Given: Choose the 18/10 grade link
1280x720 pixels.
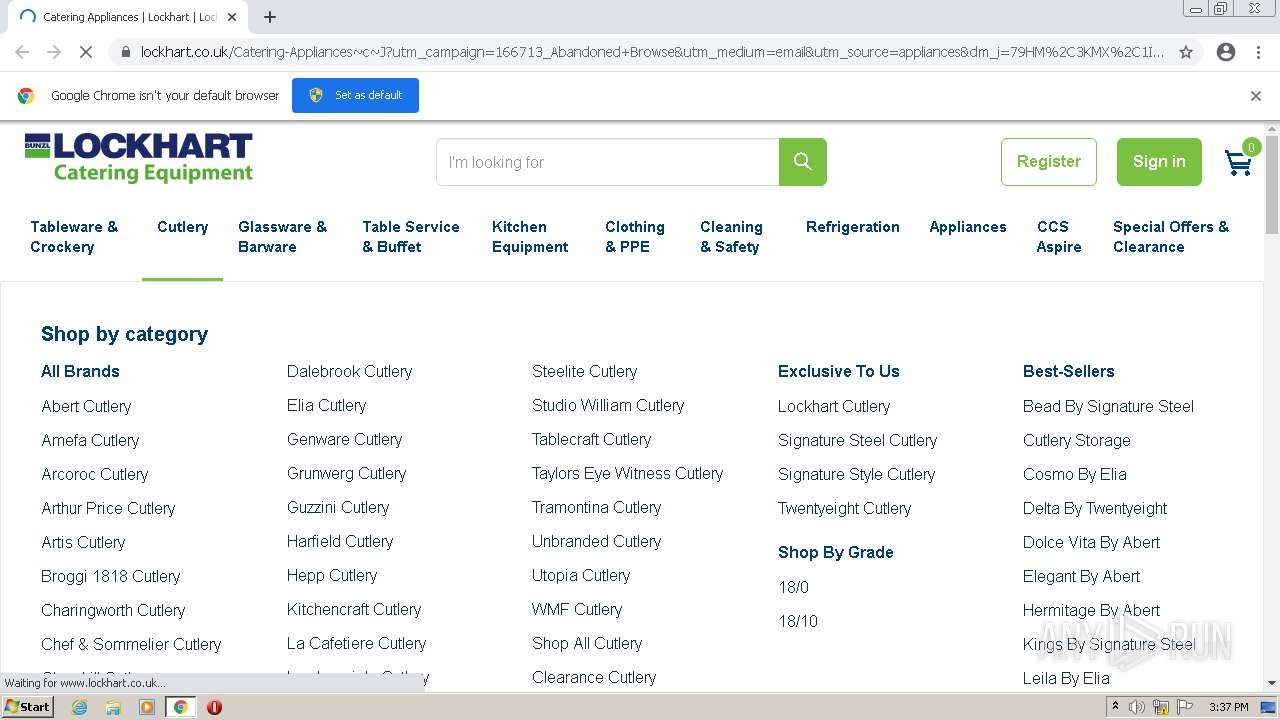Looking at the screenshot, I should pos(798,621).
